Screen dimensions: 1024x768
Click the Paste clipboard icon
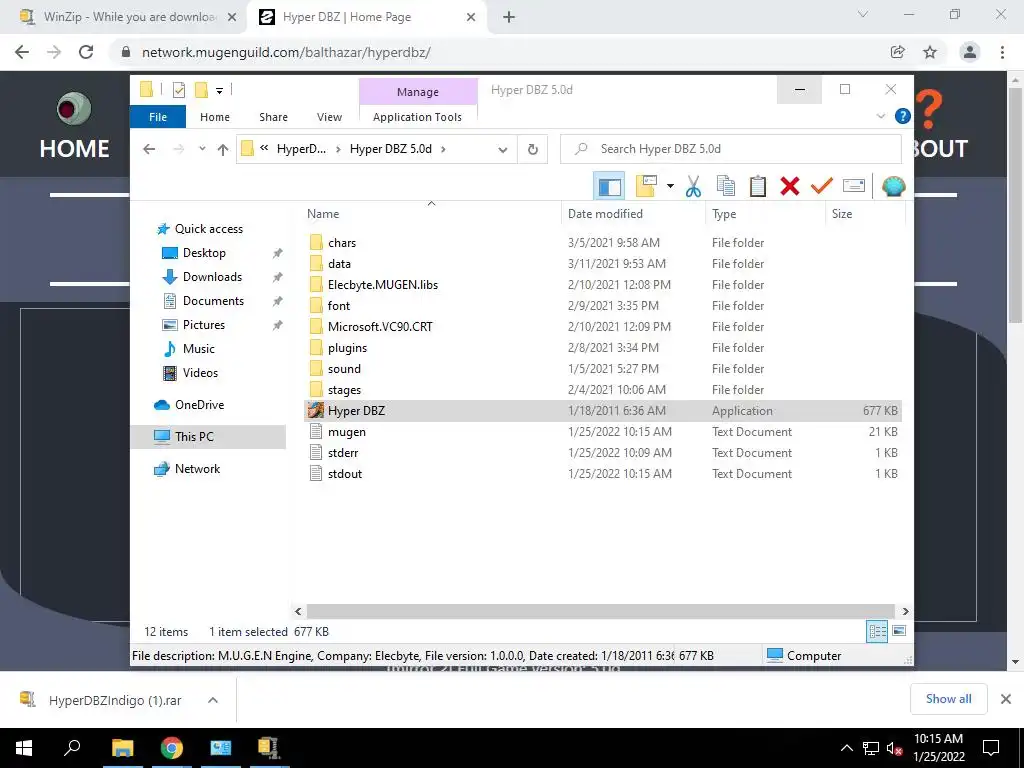[x=758, y=187]
